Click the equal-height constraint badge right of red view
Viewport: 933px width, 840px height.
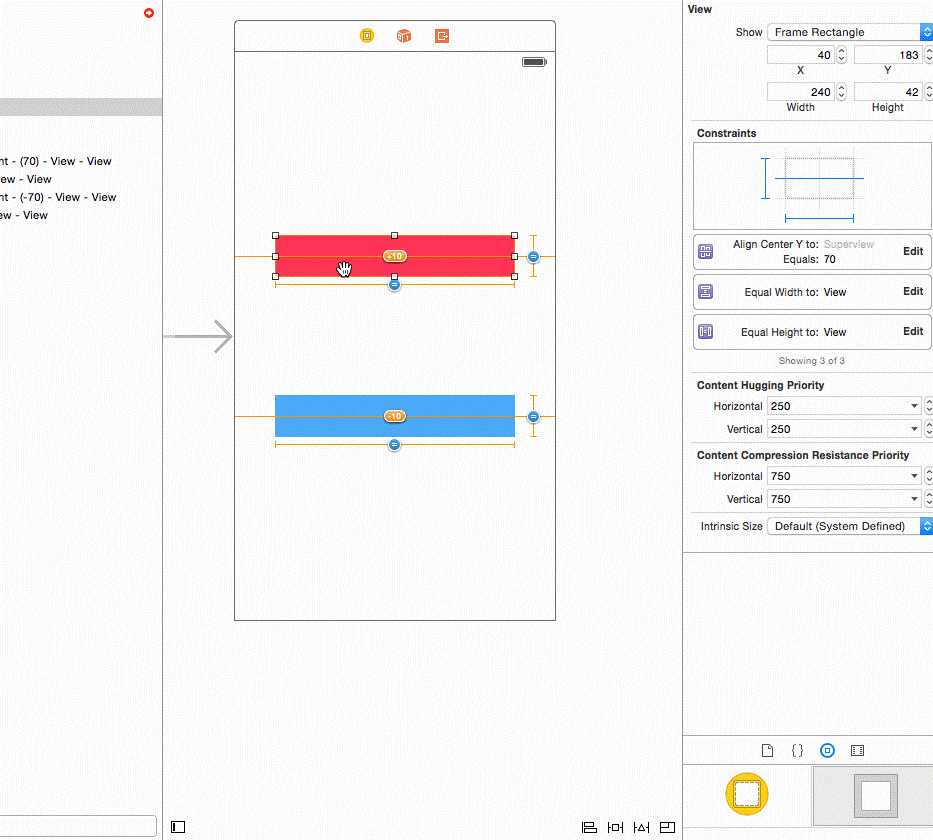533,256
